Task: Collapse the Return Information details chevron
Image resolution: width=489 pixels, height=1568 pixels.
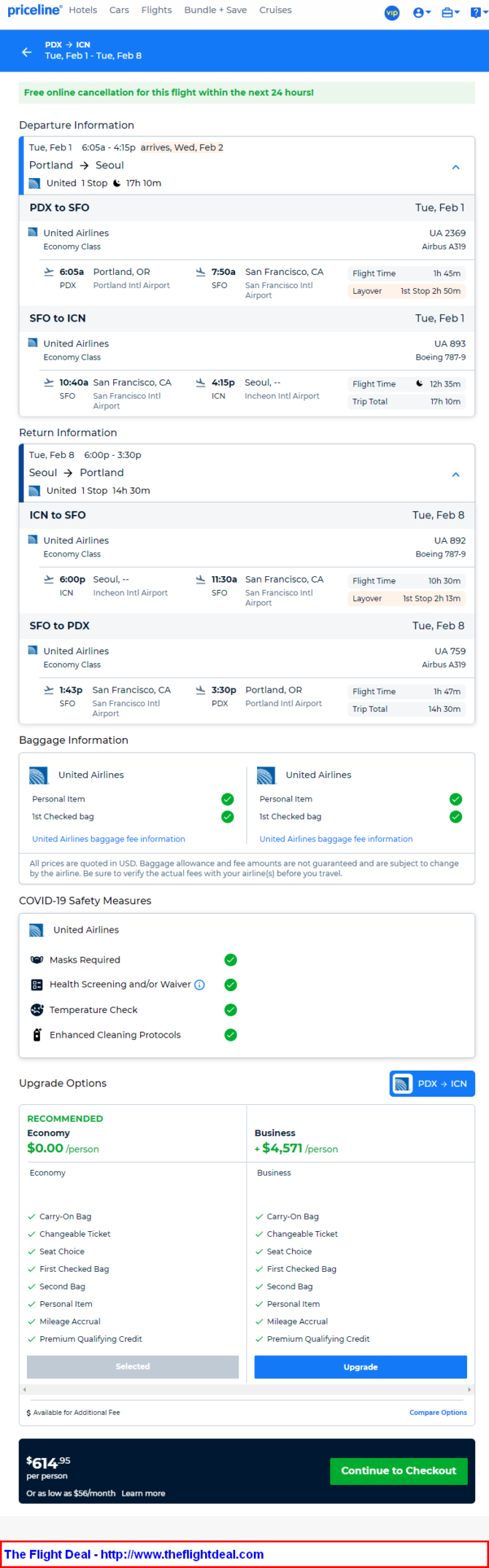Action: point(455,474)
